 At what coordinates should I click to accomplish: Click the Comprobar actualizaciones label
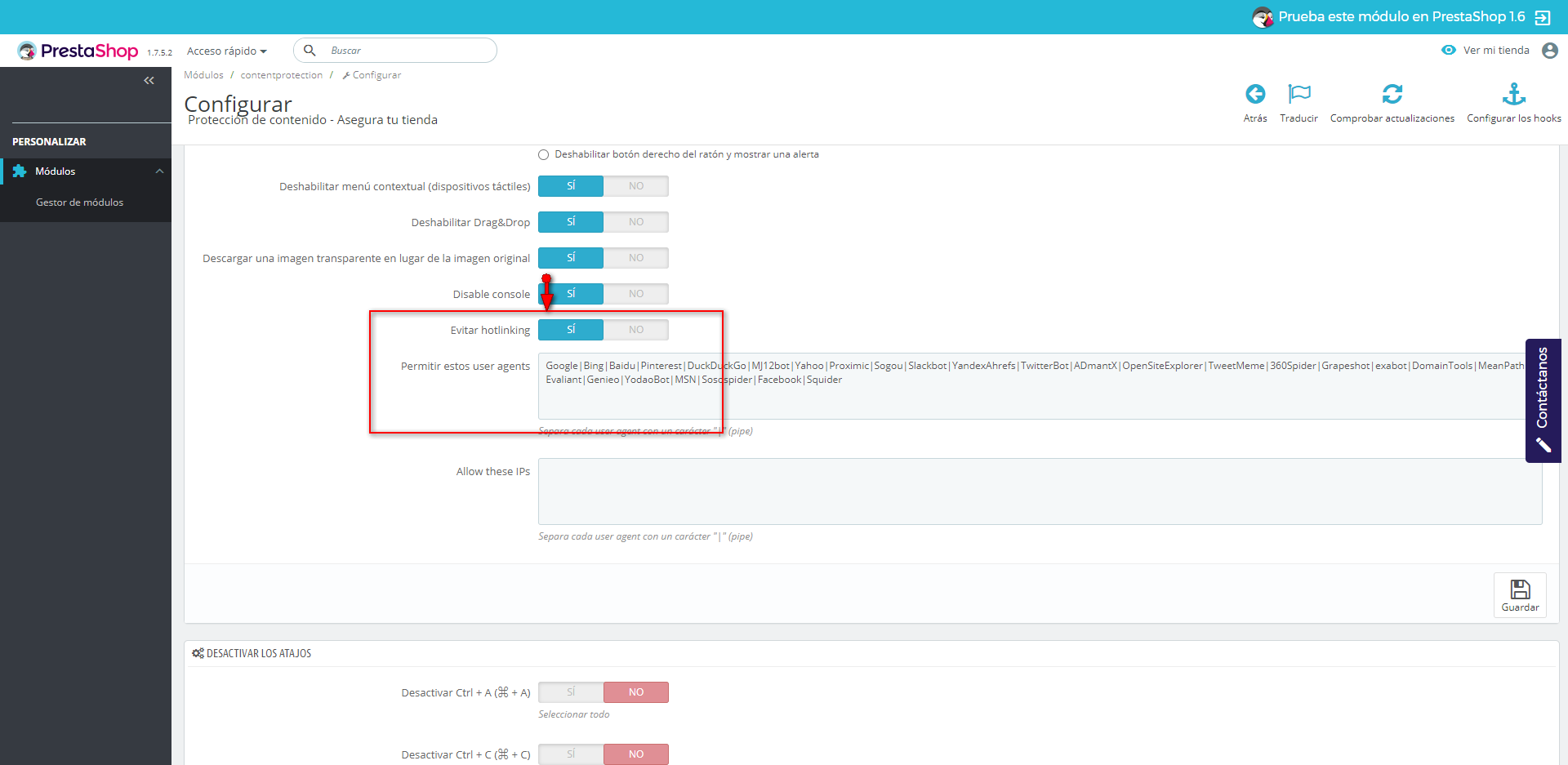1392,118
